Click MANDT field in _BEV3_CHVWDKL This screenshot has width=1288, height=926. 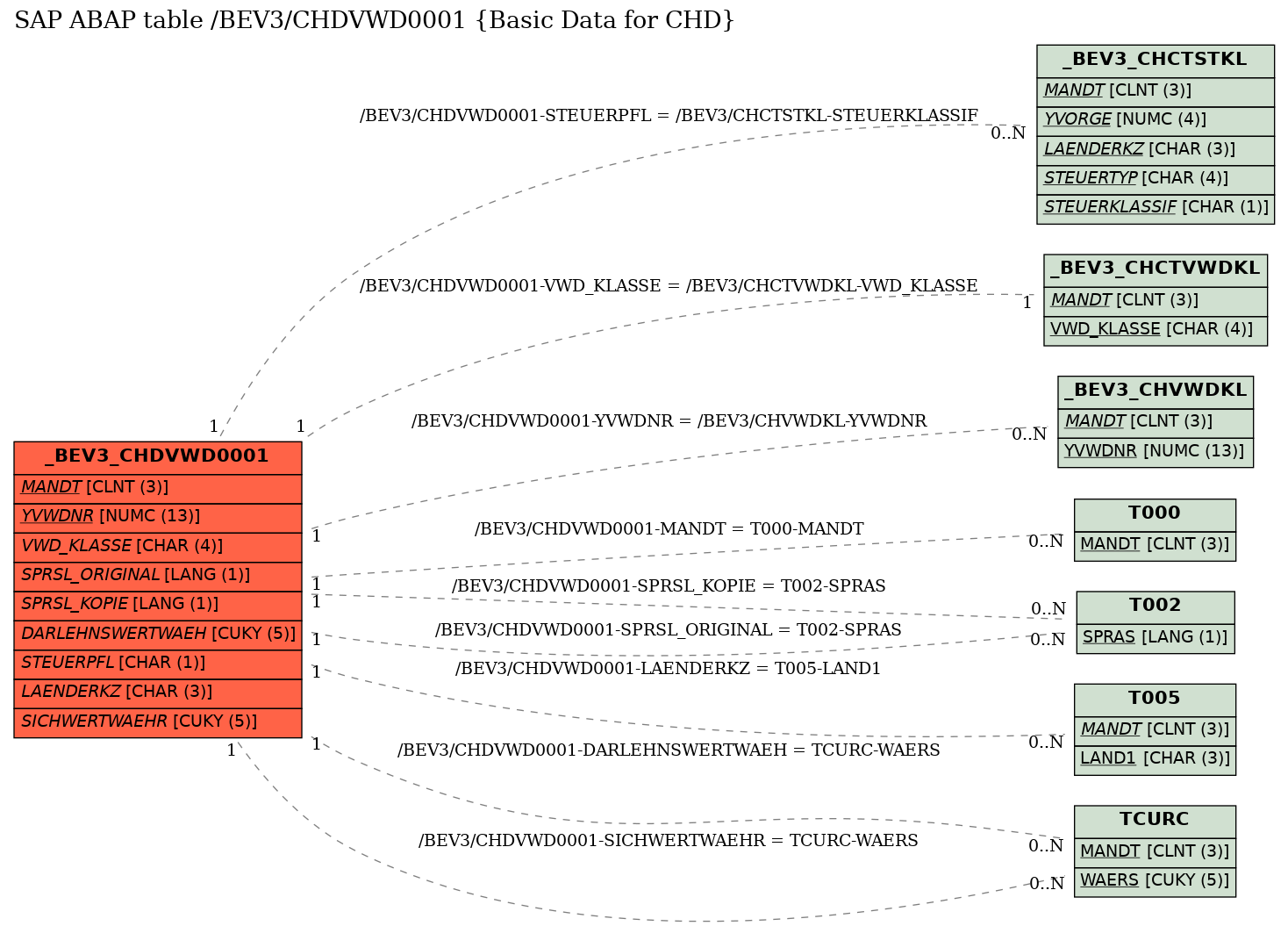point(1155,422)
